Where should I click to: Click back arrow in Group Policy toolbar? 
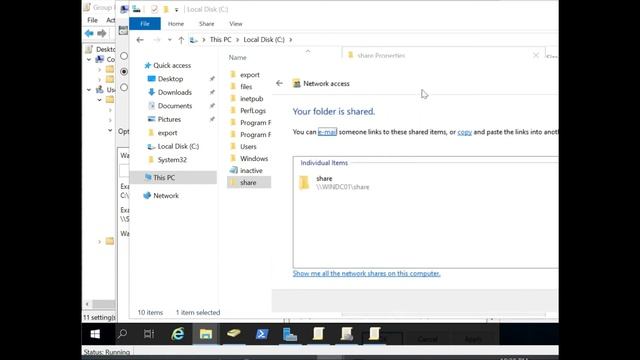[89, 33]
